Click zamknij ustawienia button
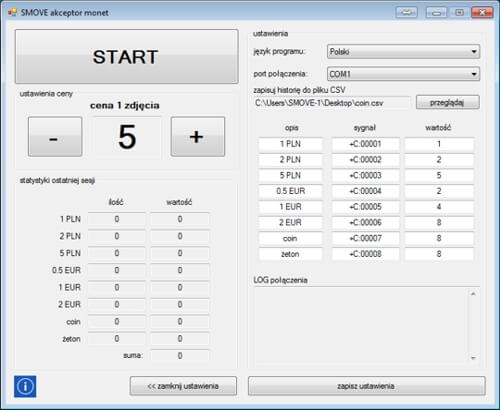 (183, 386)
